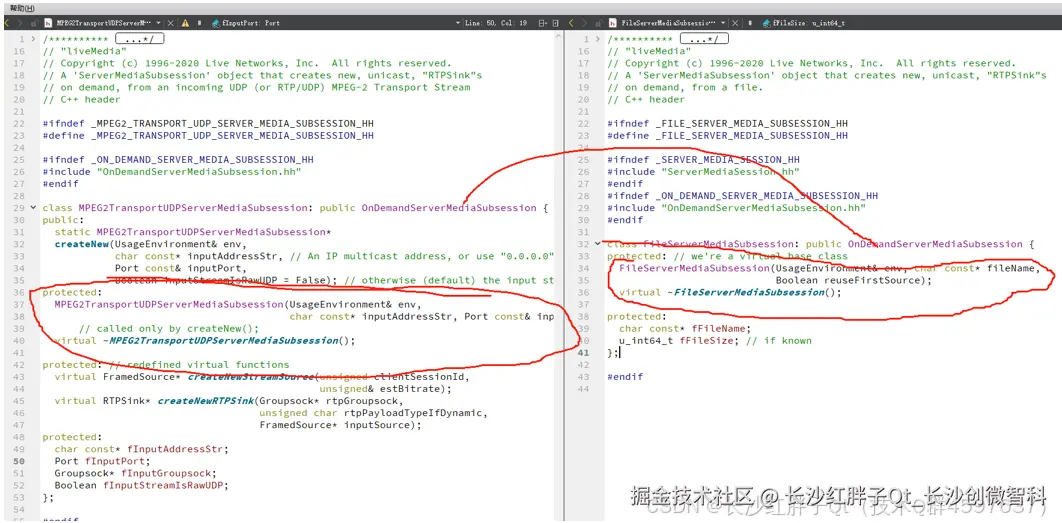Click "FramedSource* inputSource);" at line 47
The image size is (1062, 523).
(x=340, y=425)
